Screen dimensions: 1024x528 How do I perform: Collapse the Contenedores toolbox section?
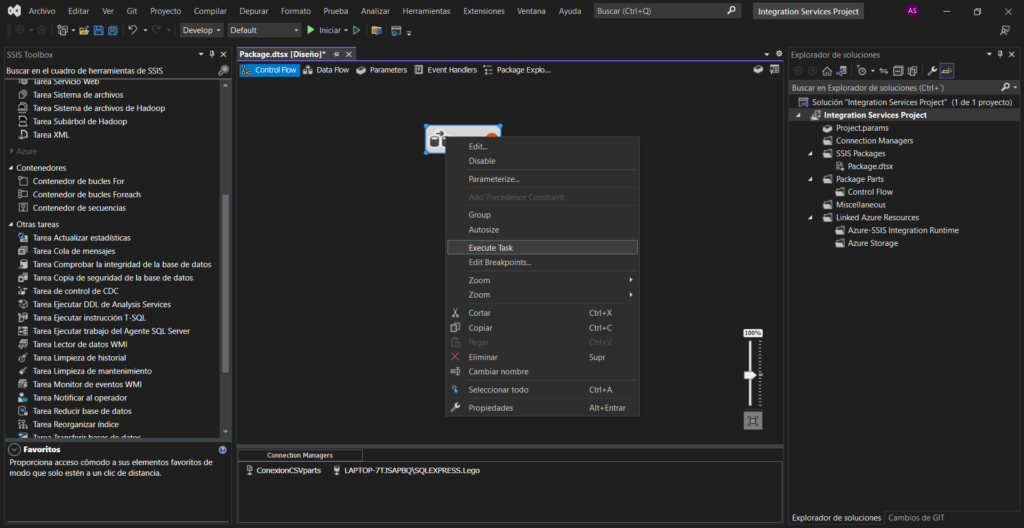click(11, 168)
